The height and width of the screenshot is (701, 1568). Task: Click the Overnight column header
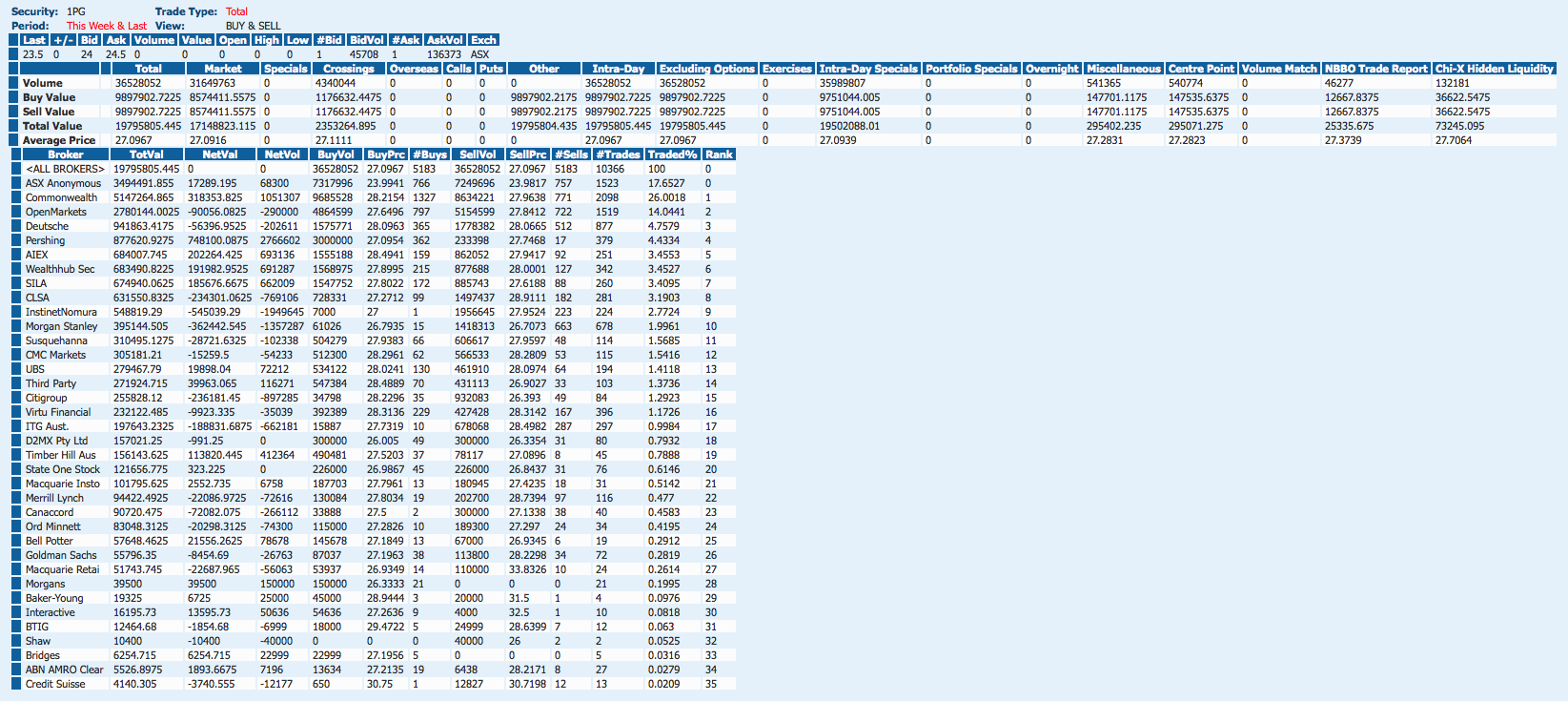click(x=1051, y=69)
